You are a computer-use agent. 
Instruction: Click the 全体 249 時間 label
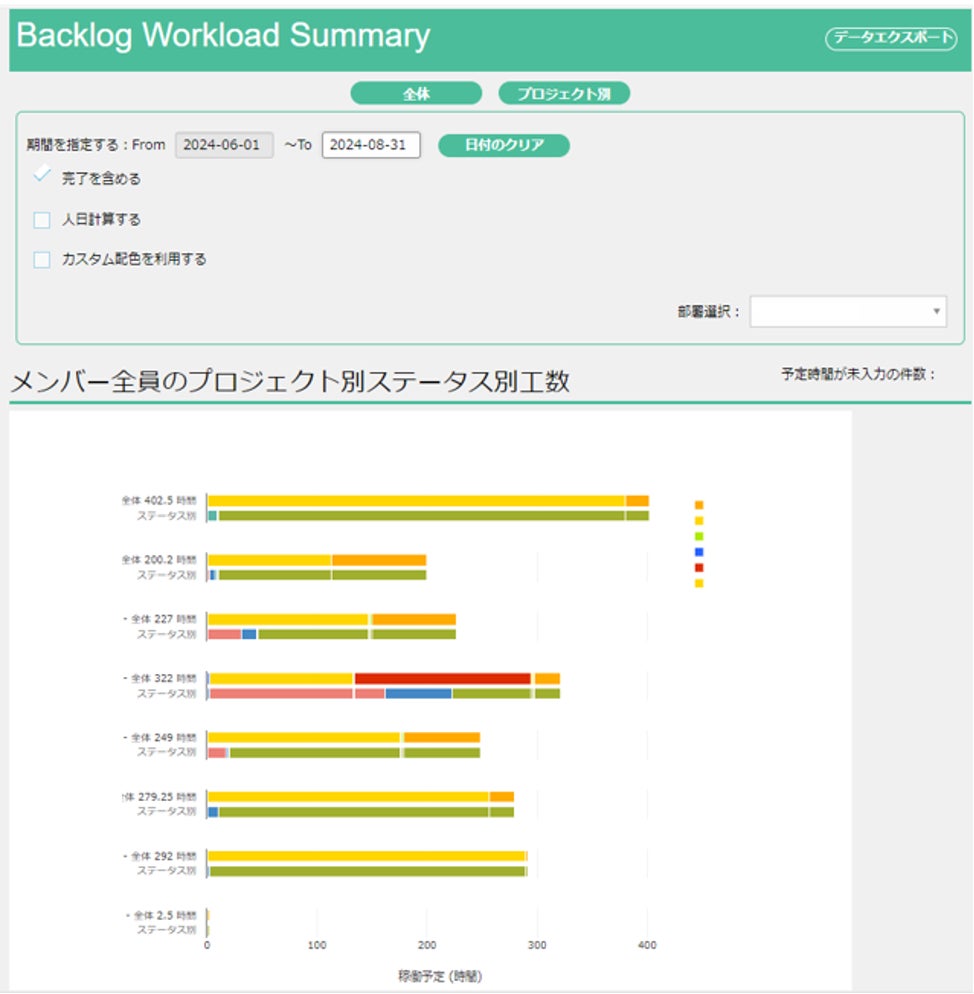(164, 738)
